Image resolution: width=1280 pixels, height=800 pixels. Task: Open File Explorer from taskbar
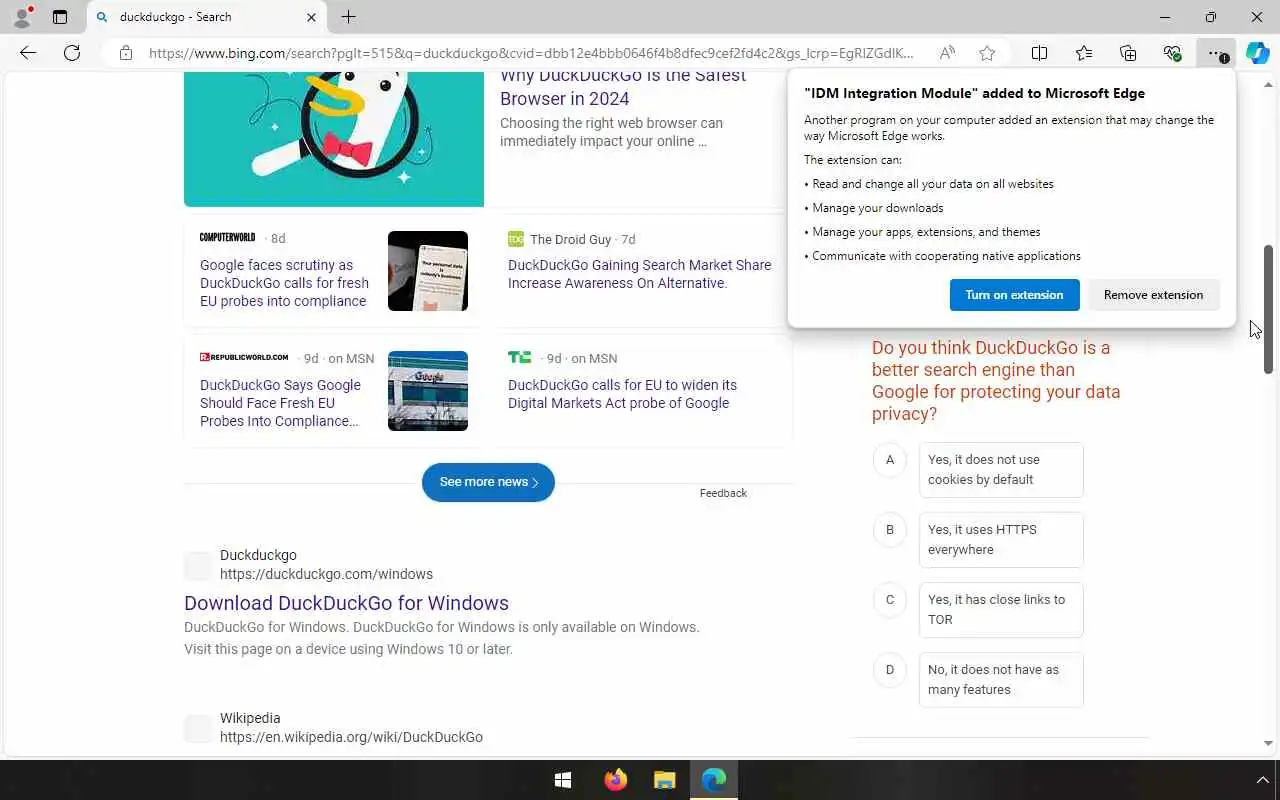(x=665, y=780)
